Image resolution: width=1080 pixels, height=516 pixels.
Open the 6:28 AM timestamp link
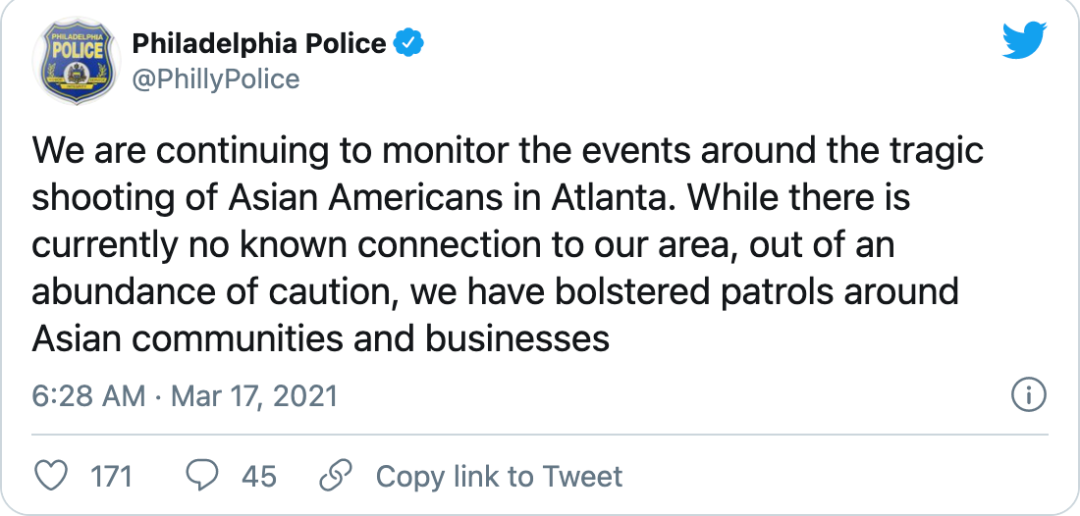click(x=88, y=397)
